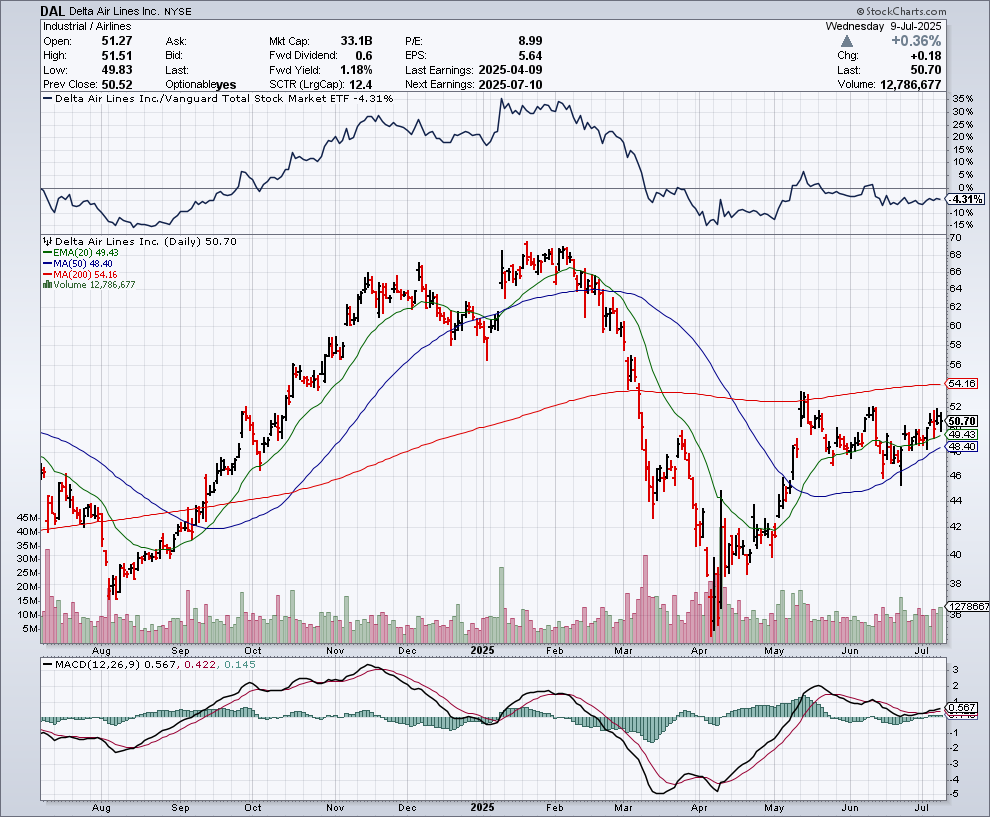Click the P/E value 8.99
The width and height of the screenshot is (990, 817).
528,41
